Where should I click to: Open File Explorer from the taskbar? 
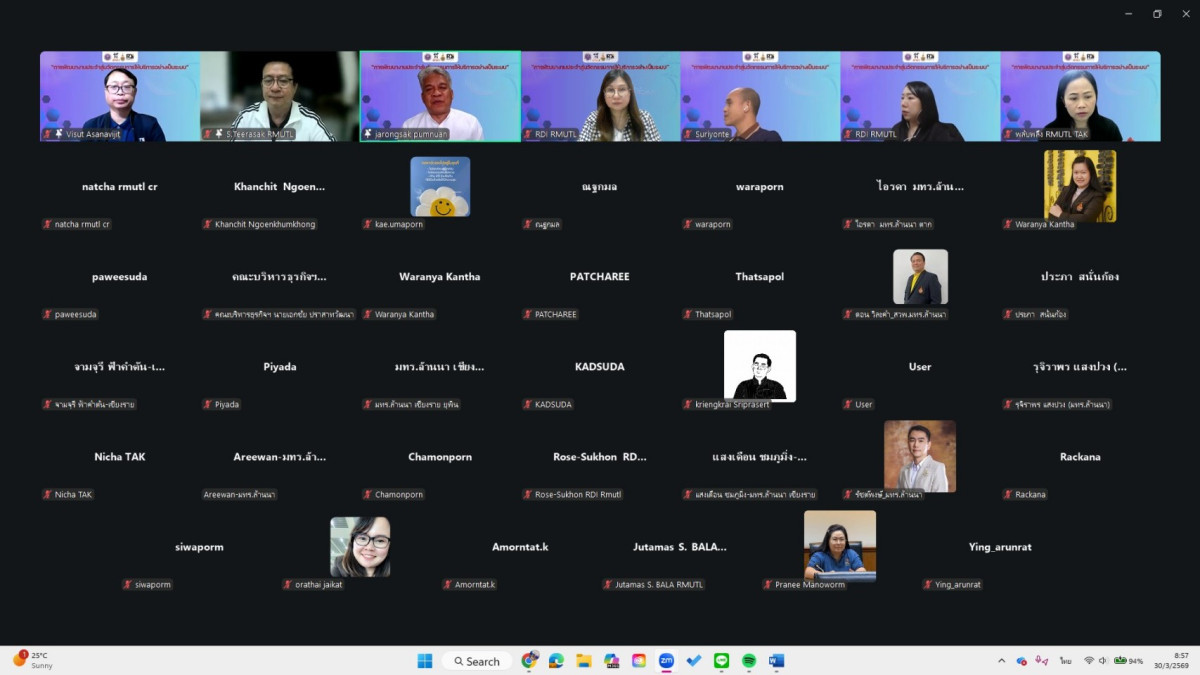click(583, 661)
